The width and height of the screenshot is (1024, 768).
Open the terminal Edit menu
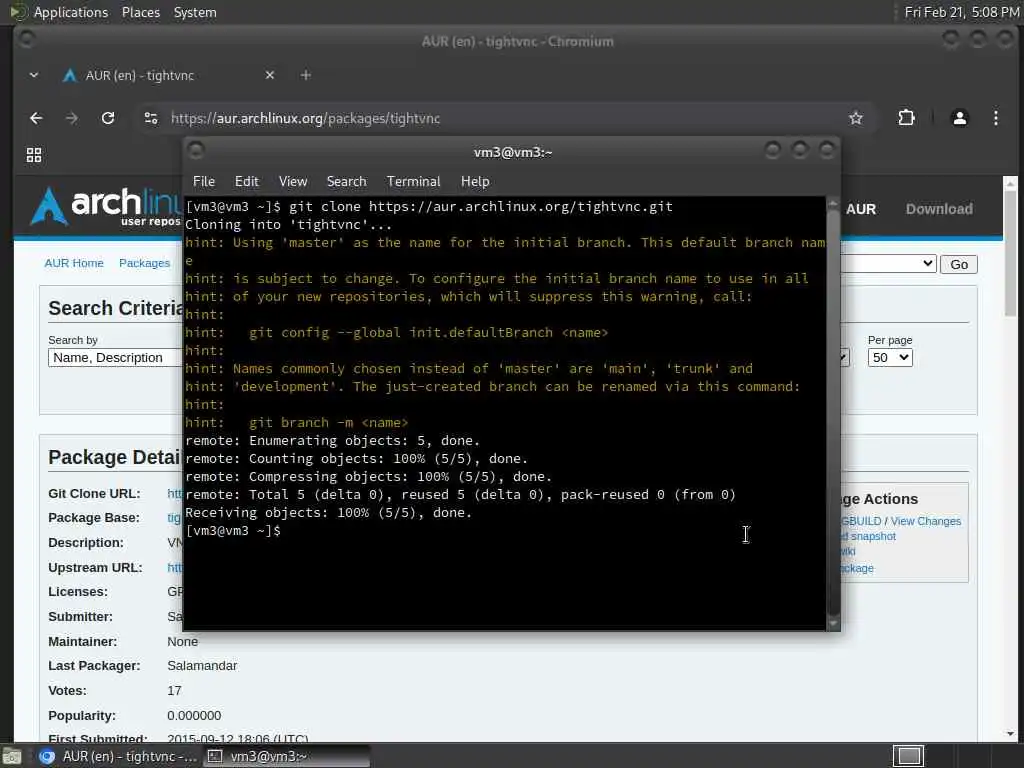pos(247,182)
